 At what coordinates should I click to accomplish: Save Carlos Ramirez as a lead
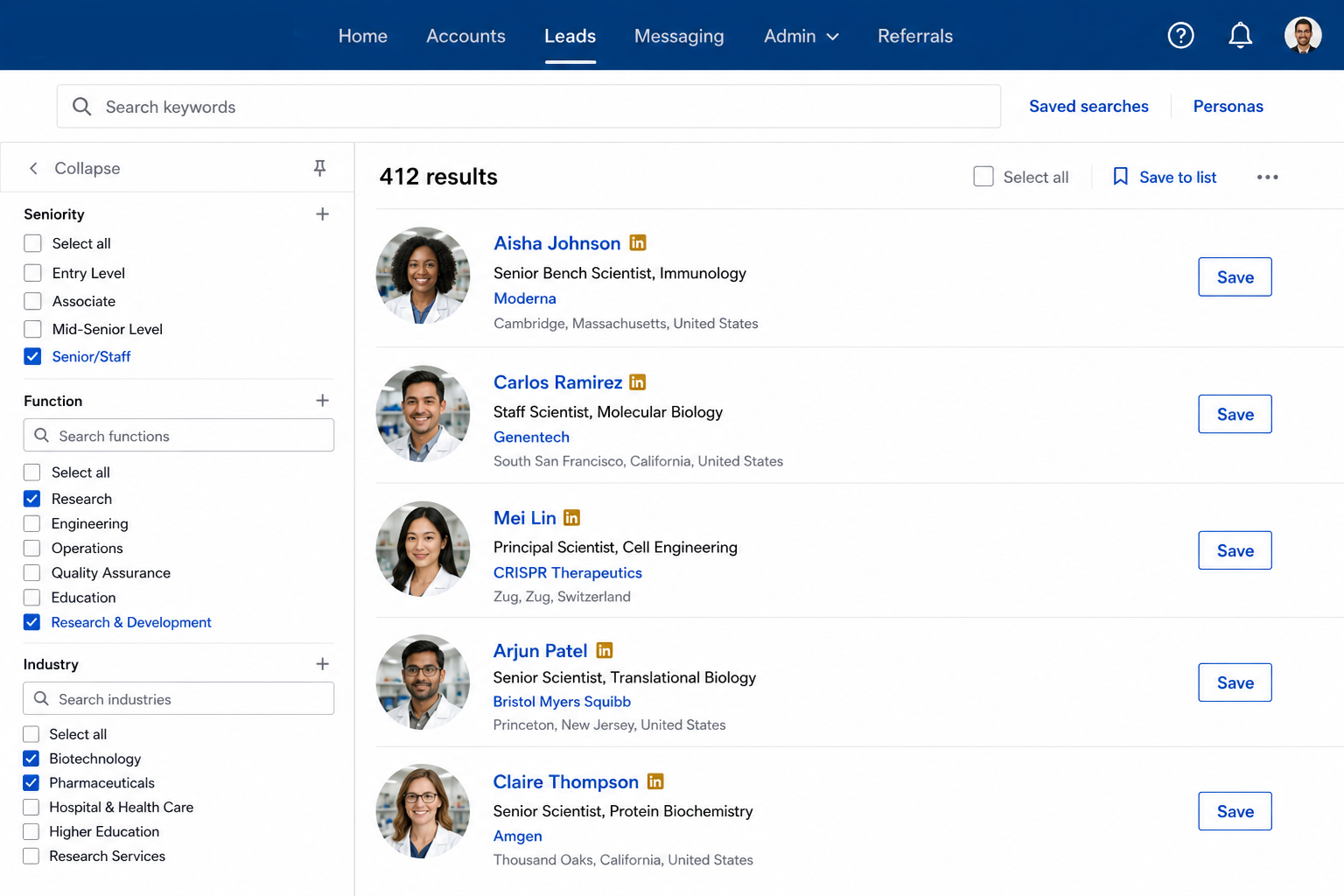coord(1235,414)
